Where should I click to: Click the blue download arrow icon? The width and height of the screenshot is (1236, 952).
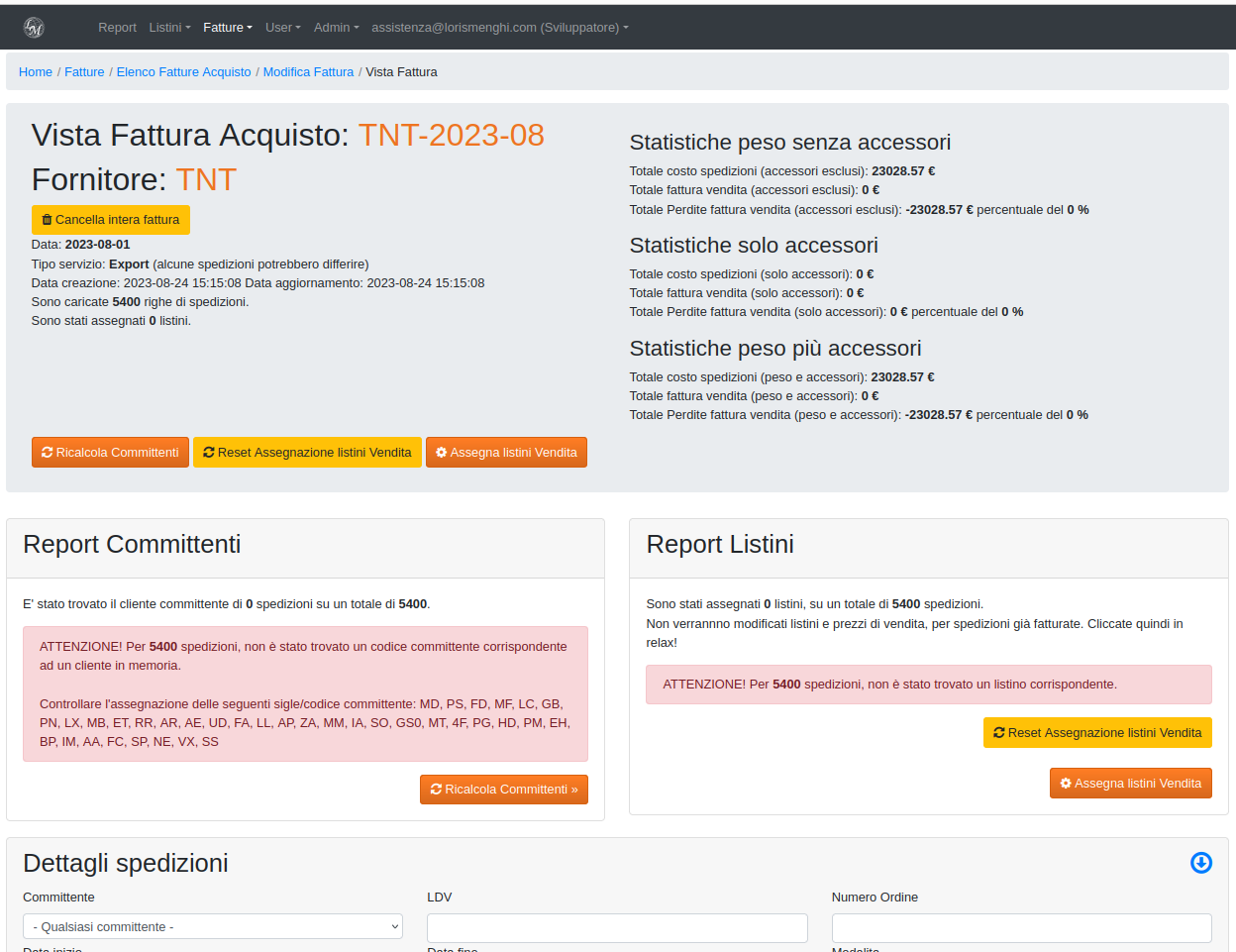click(x=1200, y=863)
